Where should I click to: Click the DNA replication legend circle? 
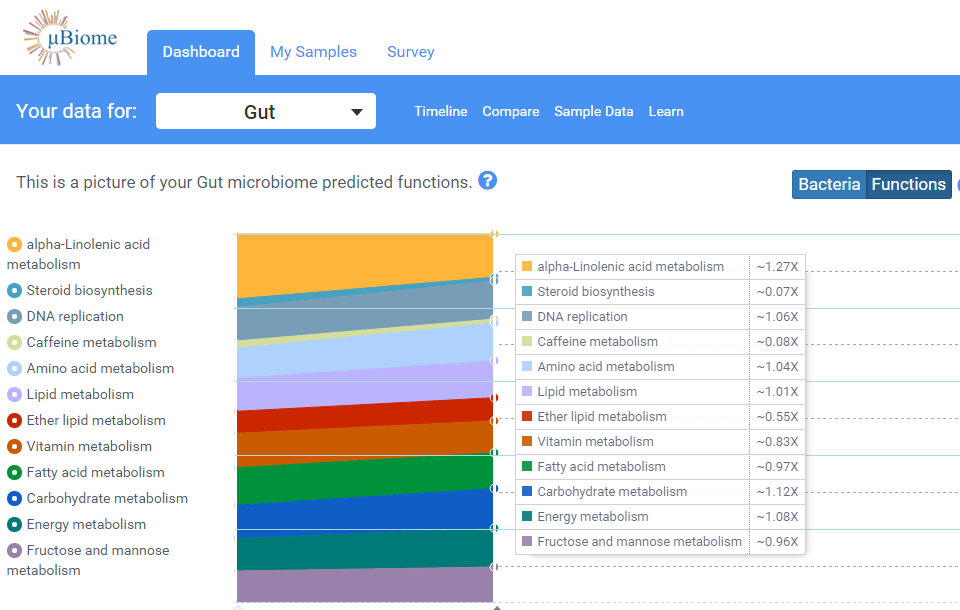click(x=14, y=317)
